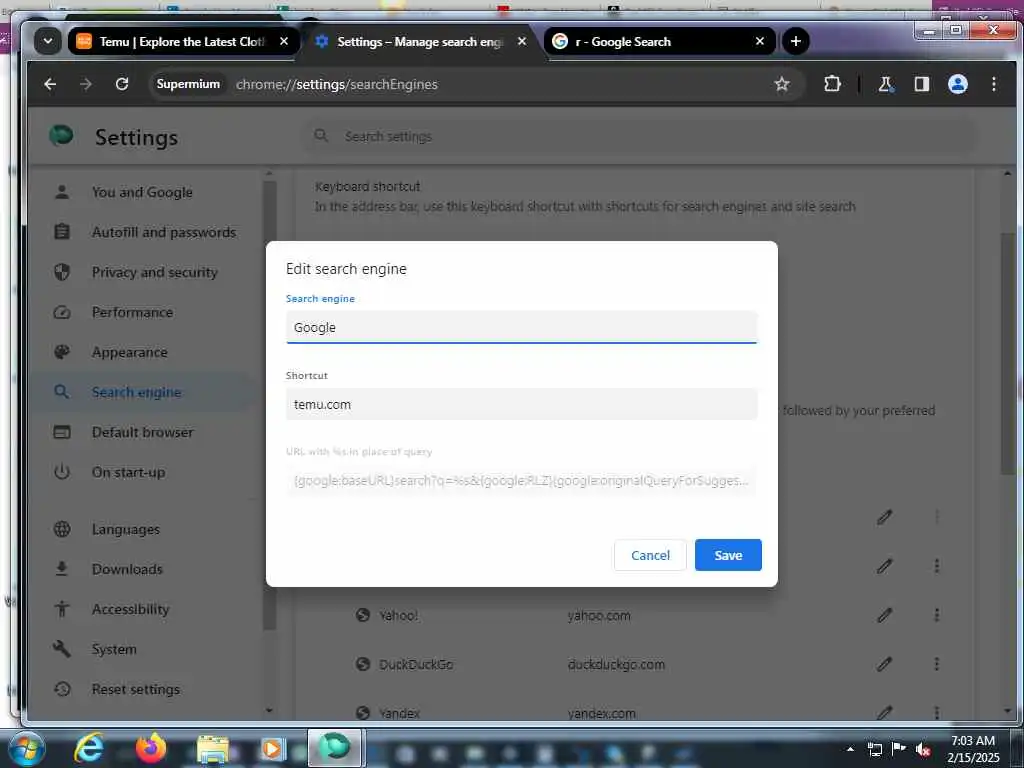Click the duckduckgo.com shortcut text
Image resolution: width=1024 pixels, height=768 pixels.
(616, 664)
